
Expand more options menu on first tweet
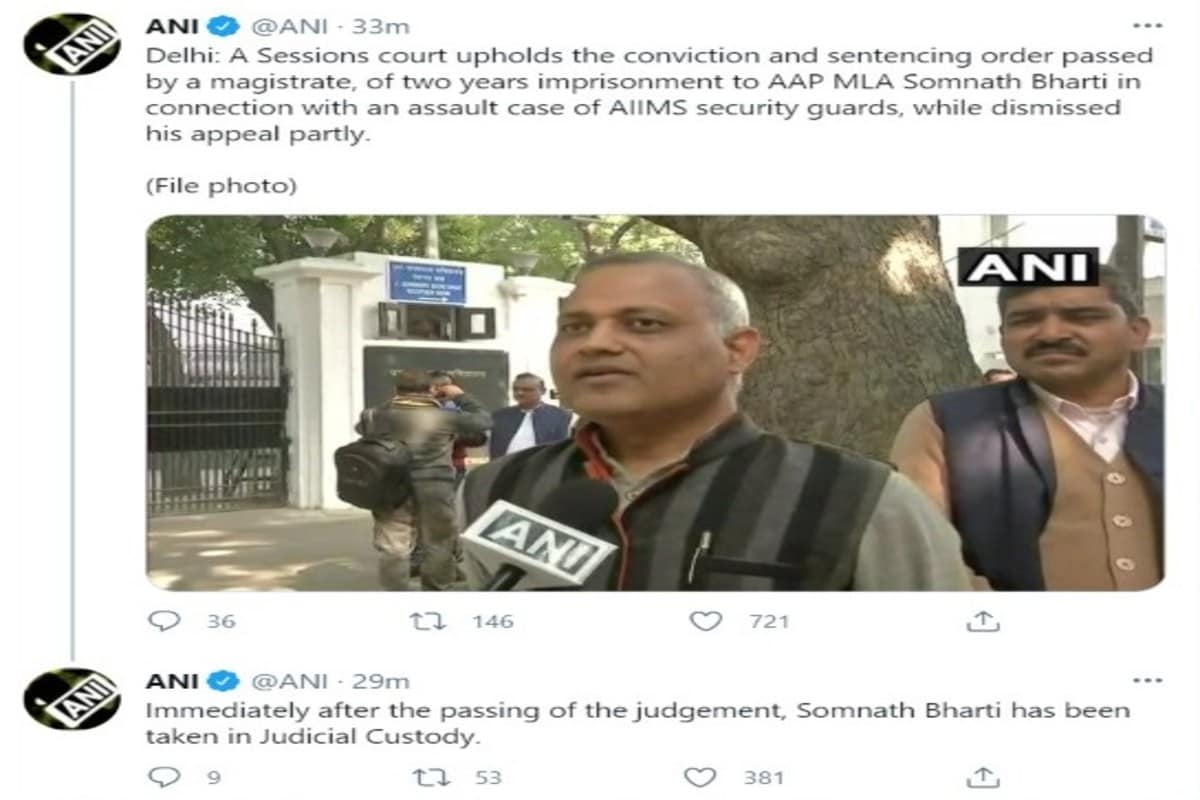(x=1146, y=25)
